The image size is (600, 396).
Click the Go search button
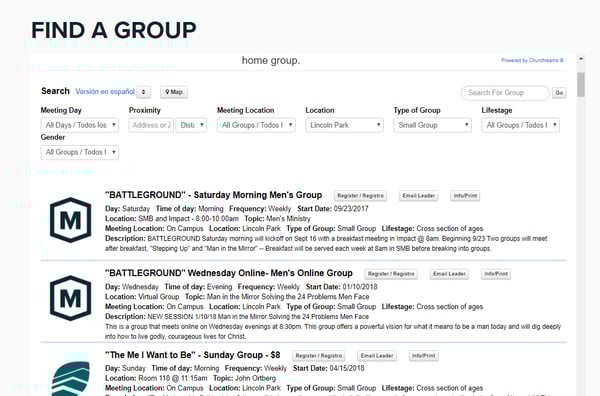point(559,93)
